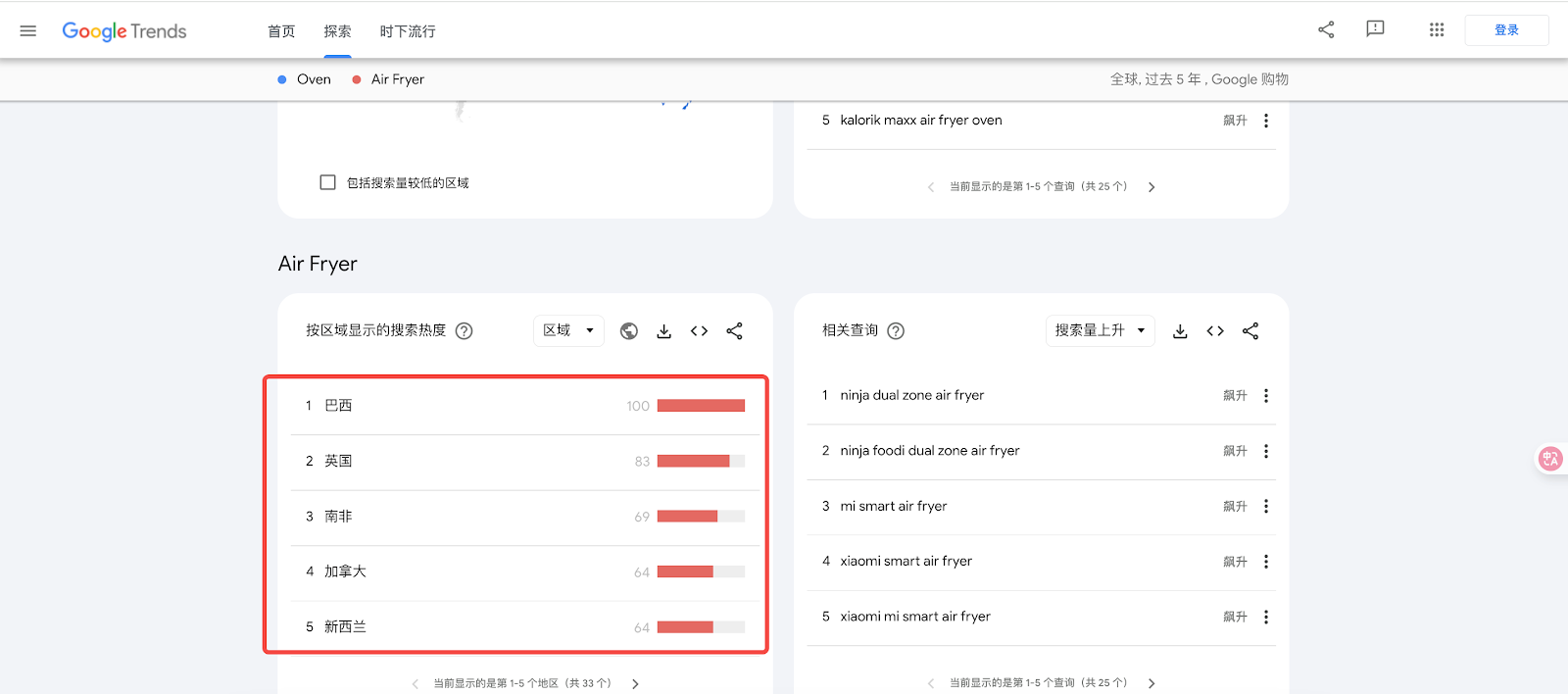Click the red Air Fryer legend dot

[357, 79]
